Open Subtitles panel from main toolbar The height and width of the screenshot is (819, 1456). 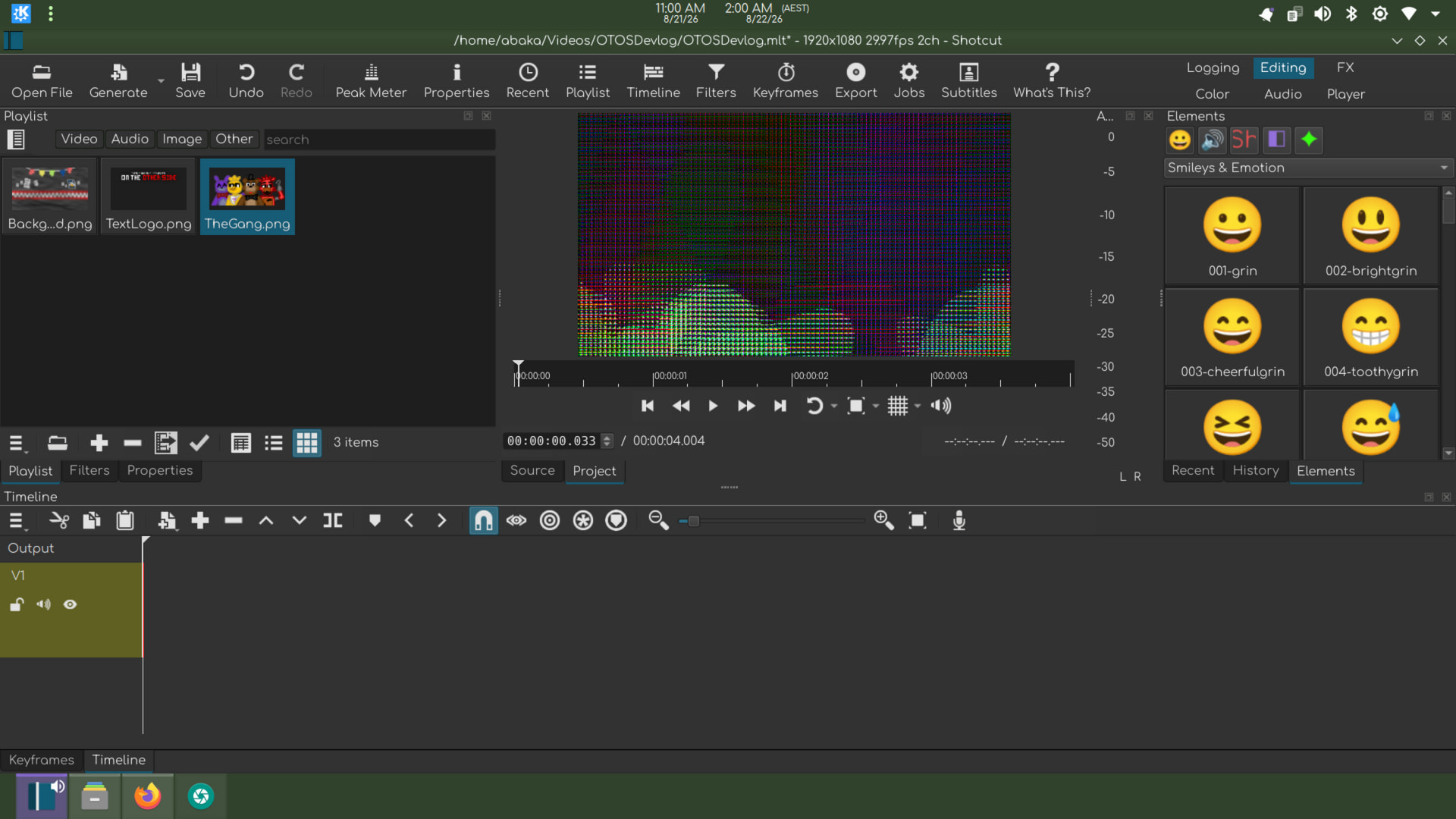point(969,80)
